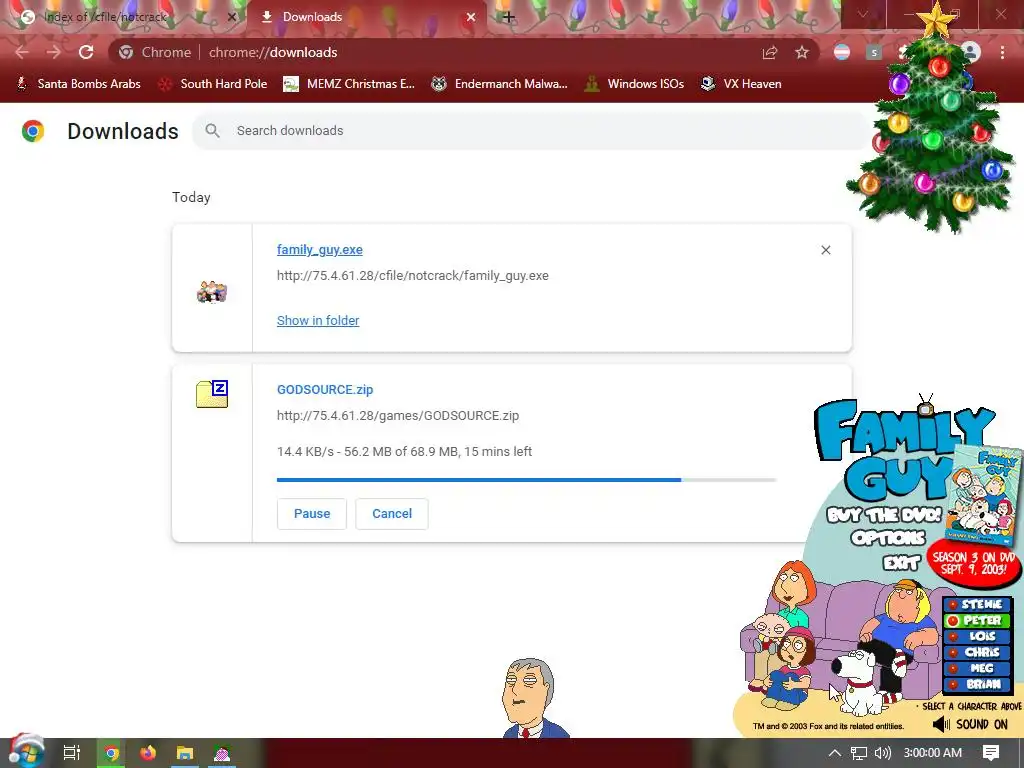Click the 14.4 KB/s download status text
The height and width of the screenshot is (768, 1024).
point(404,452)
